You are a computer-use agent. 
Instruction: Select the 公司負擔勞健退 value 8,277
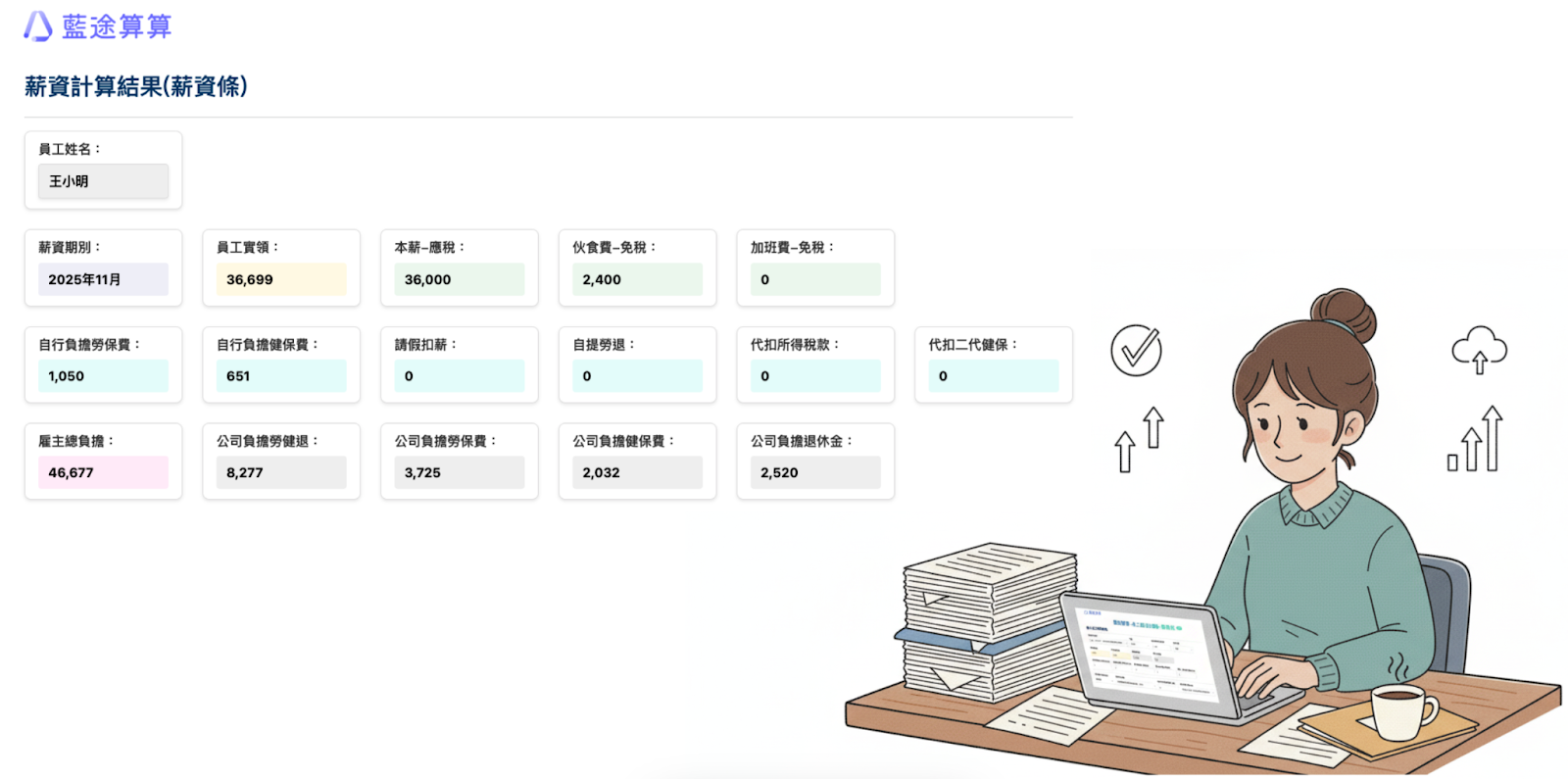(x=281, y=472)
